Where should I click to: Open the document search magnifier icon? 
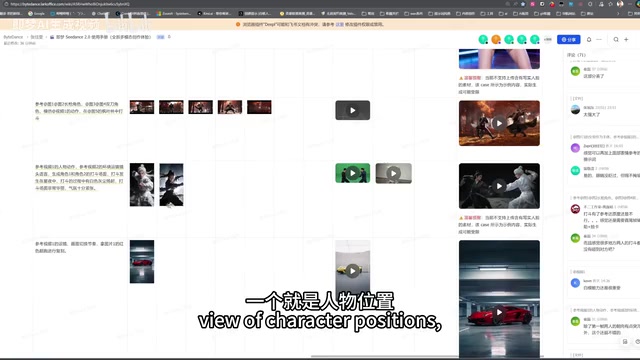(616, 40)
